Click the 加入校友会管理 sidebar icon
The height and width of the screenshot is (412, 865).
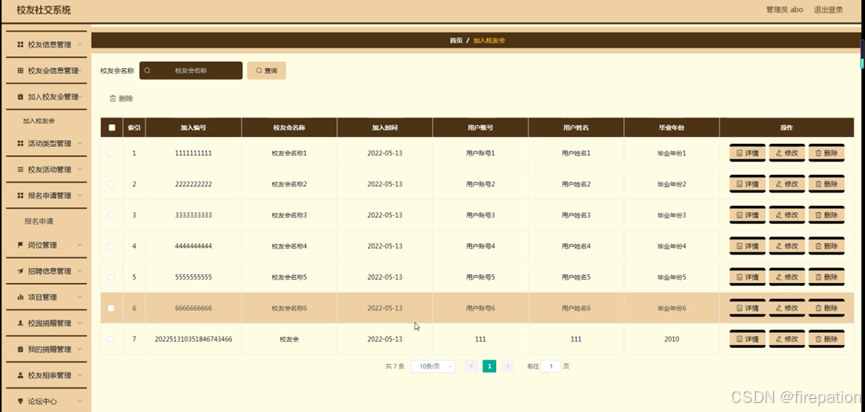pos(20,97)
